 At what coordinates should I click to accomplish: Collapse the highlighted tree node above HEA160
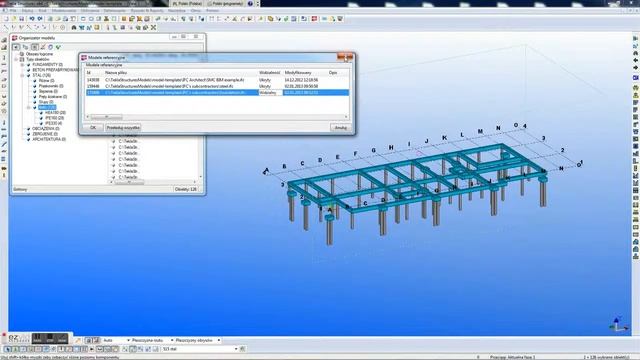pyautogui.click(x=29, y=107)
